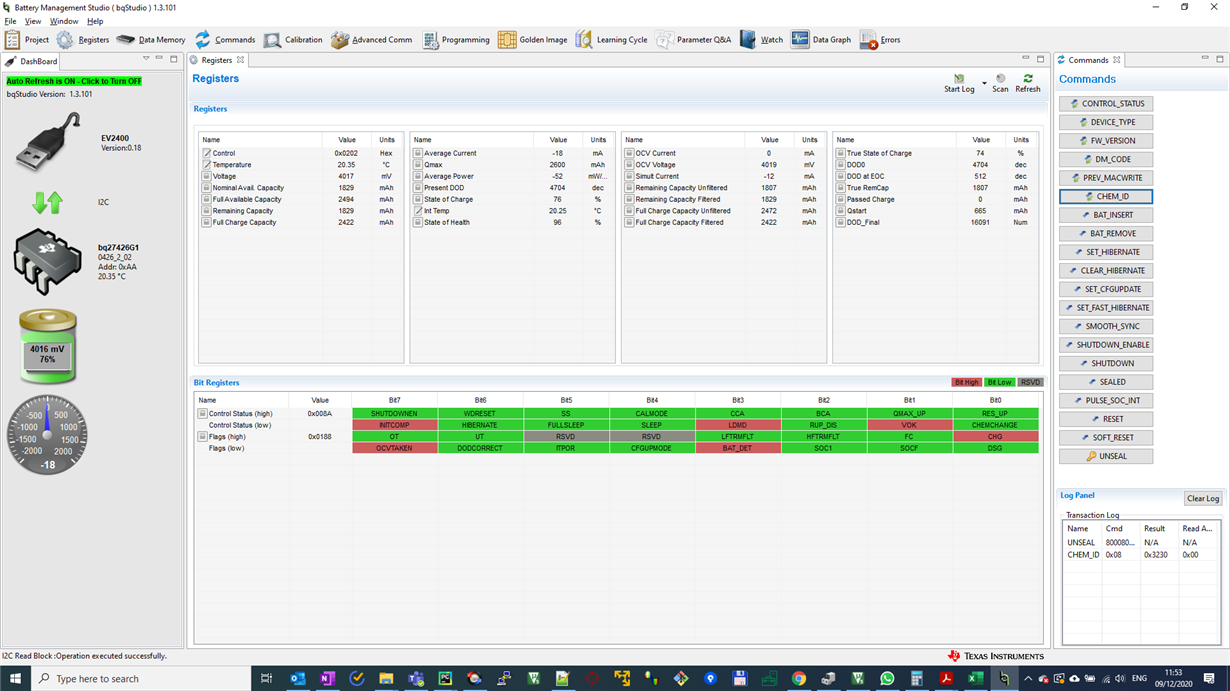The height and width of the screenshot is (691, 1230).
Task: Send the DEVICE_TYPE command
Action: (x=1106, y=122)
